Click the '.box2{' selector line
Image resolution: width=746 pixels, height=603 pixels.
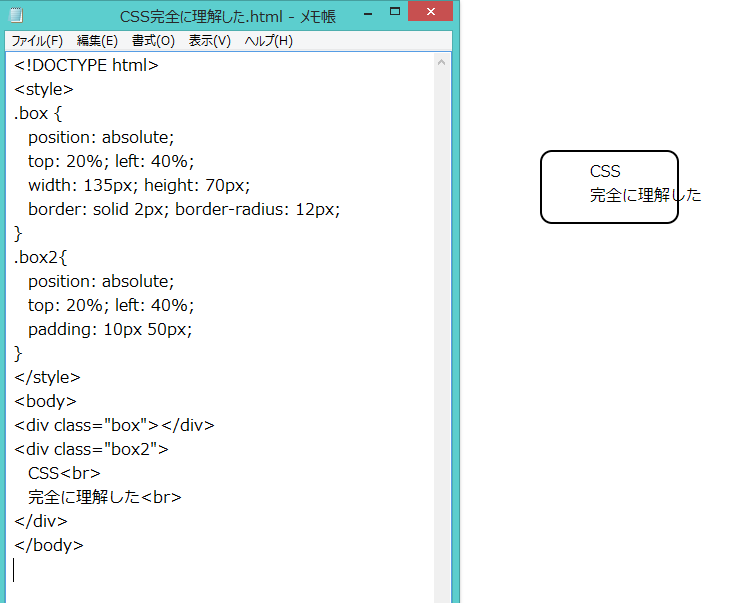(x=40, y=257)
